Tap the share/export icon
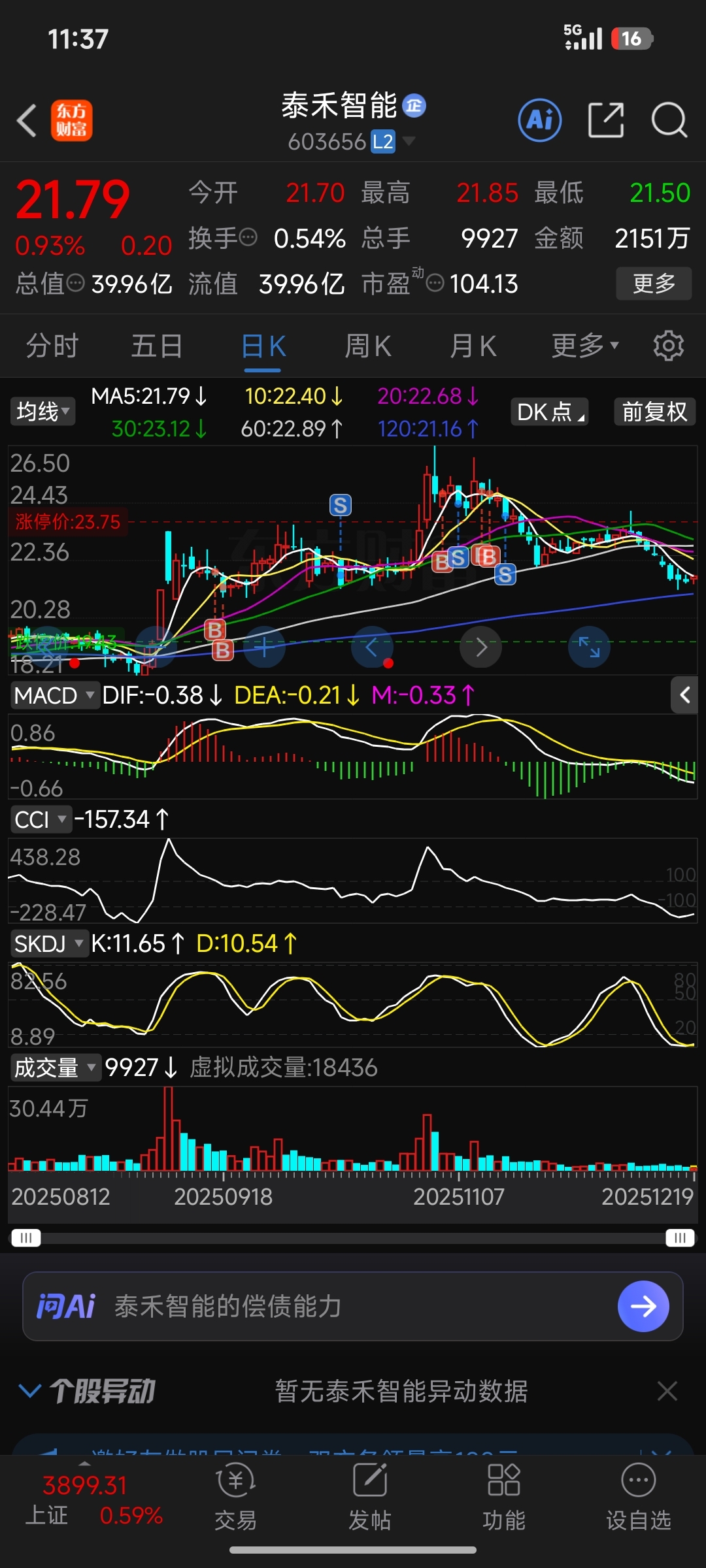The height and width of the screenshot is (1568, 706). pyautogui.click(x=606, y=120)
